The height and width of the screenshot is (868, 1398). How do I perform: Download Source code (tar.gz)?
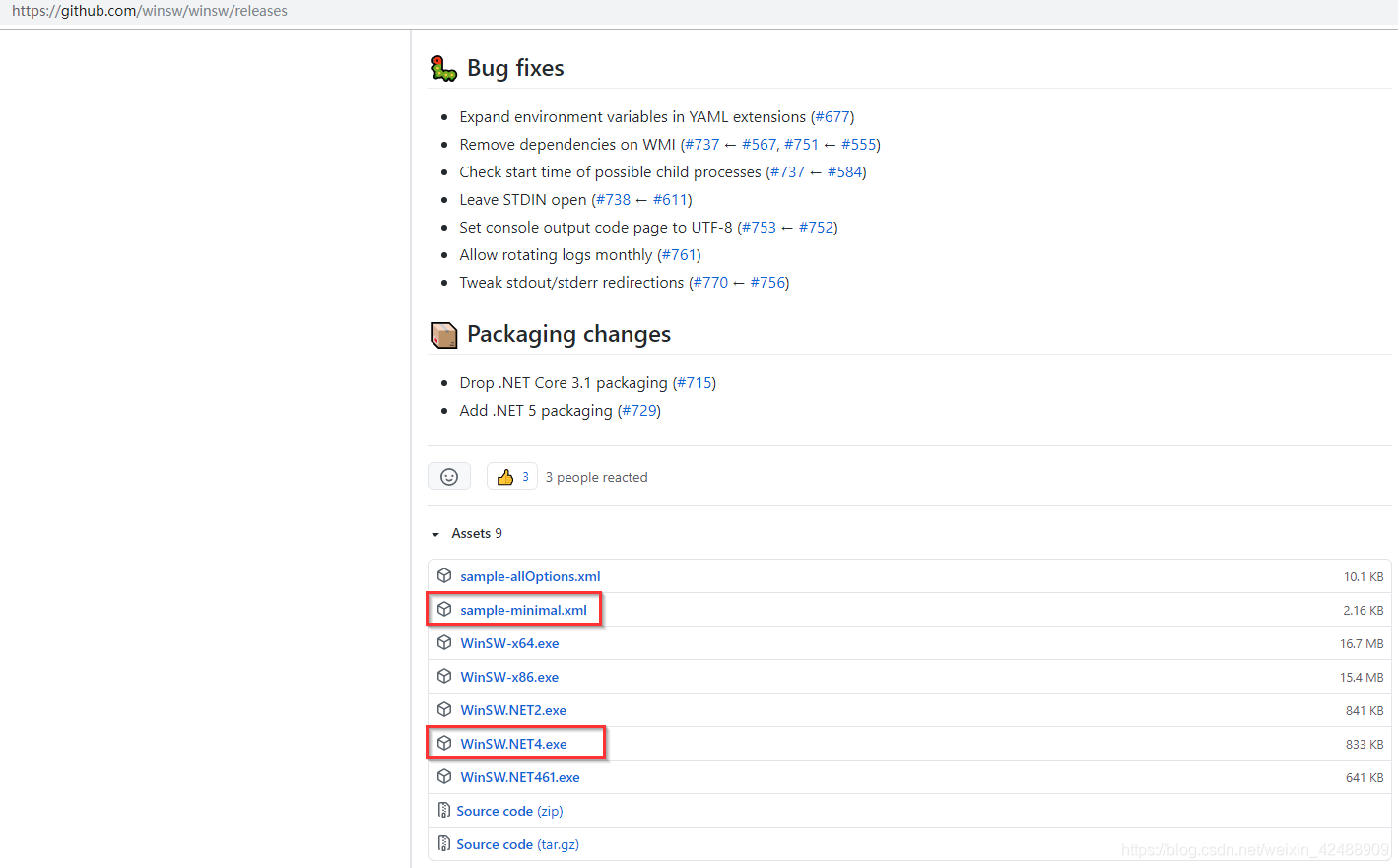point(517,844)
